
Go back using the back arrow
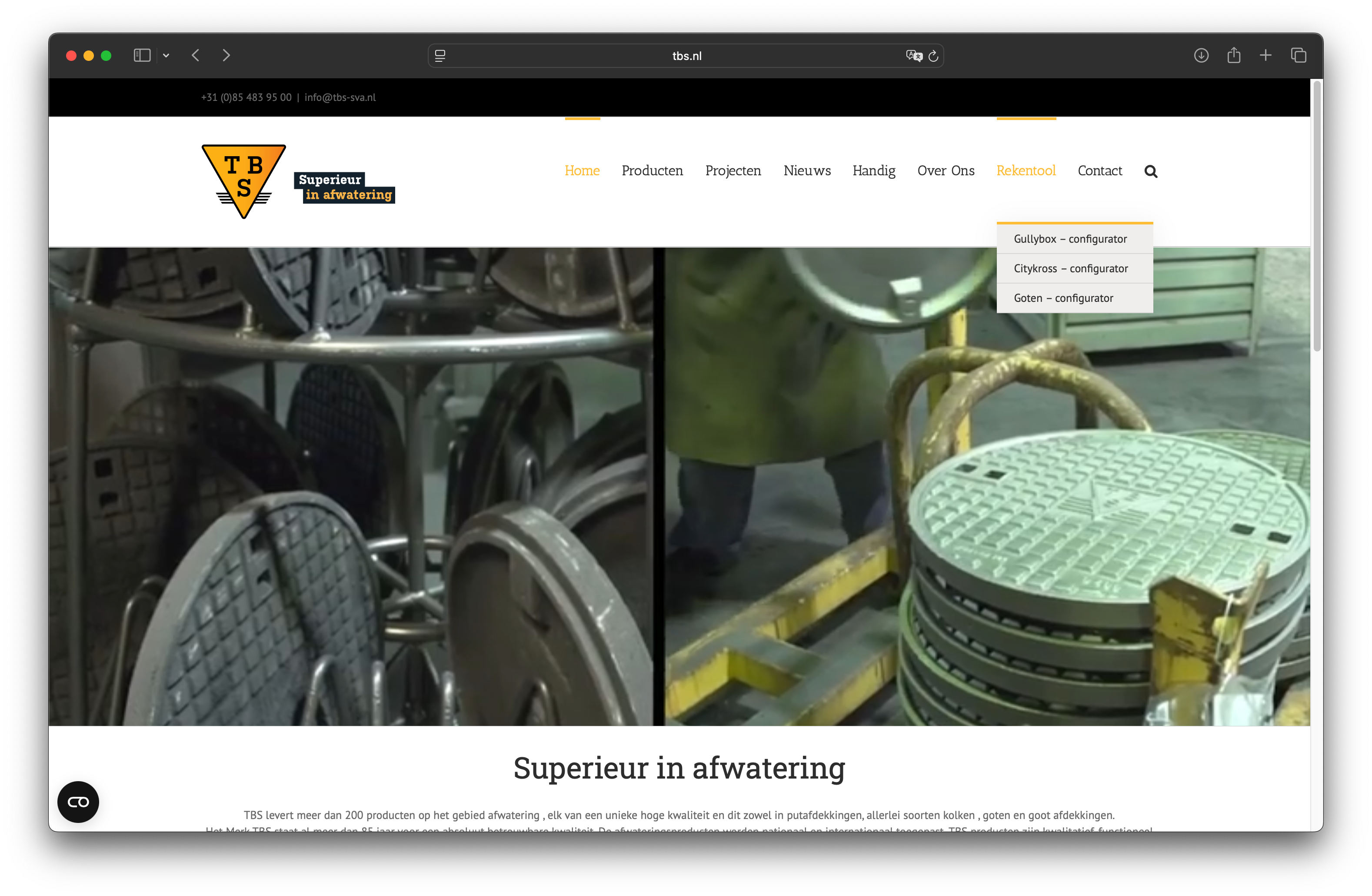196,55
